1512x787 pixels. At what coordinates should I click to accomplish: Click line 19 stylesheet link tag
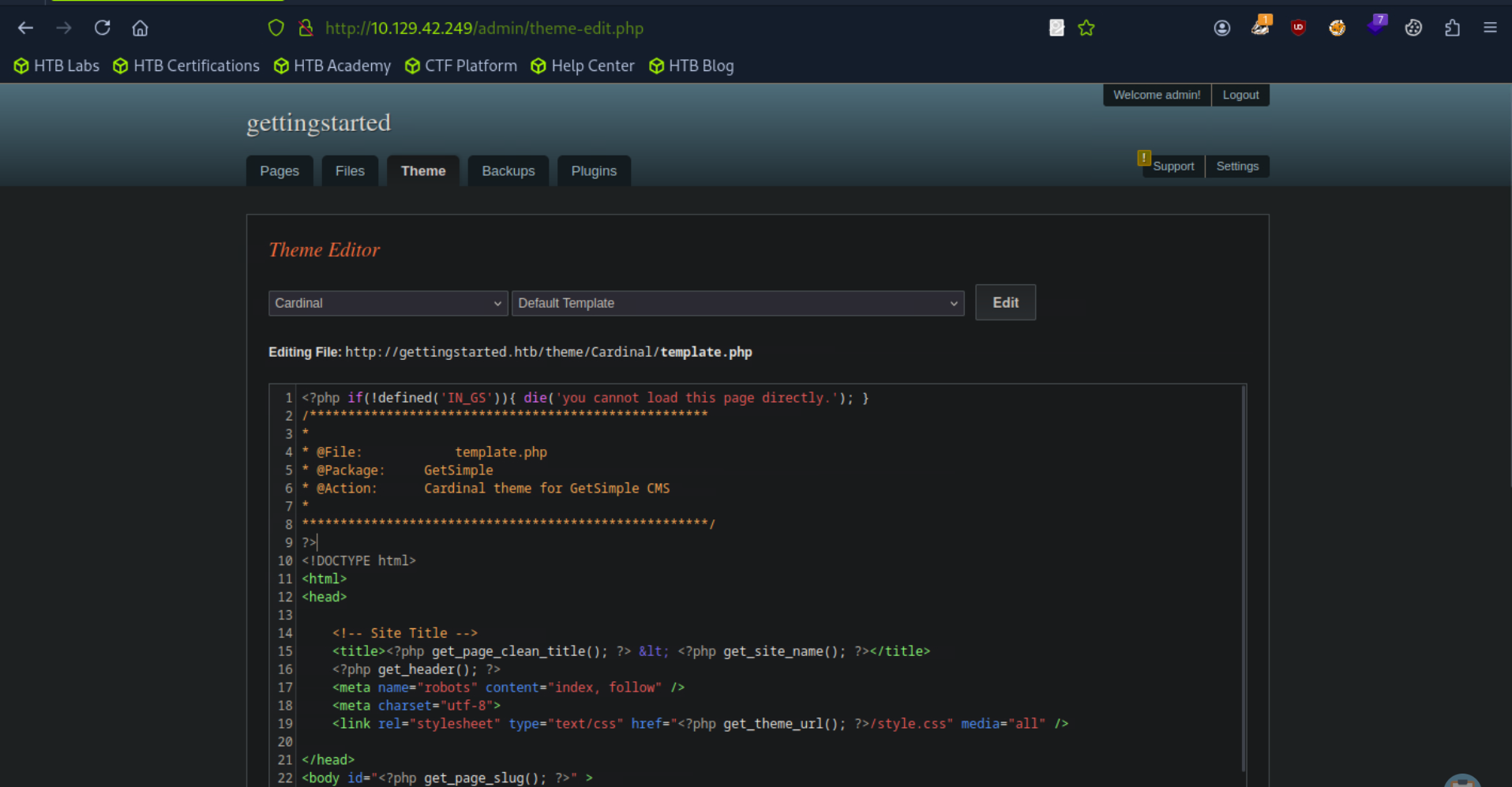700,724
